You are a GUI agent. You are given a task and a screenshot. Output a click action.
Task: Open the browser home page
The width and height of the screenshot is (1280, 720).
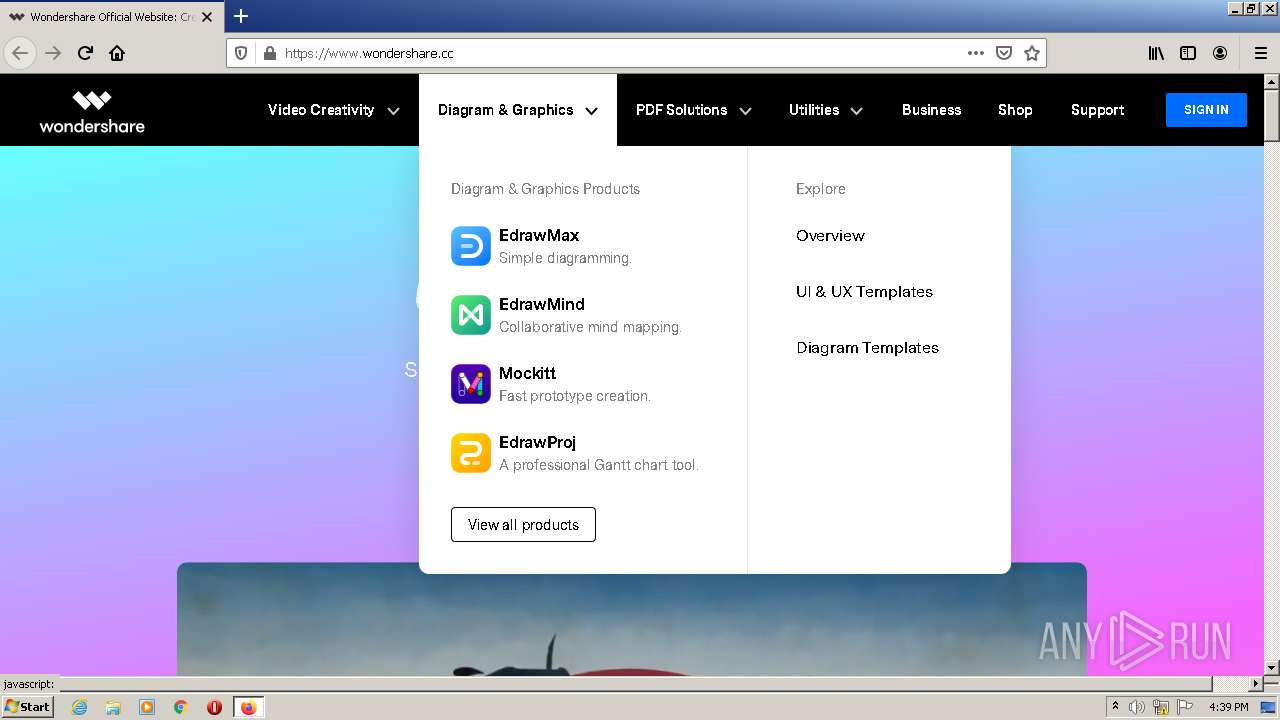pyautogui.click(x=117, y=53)
